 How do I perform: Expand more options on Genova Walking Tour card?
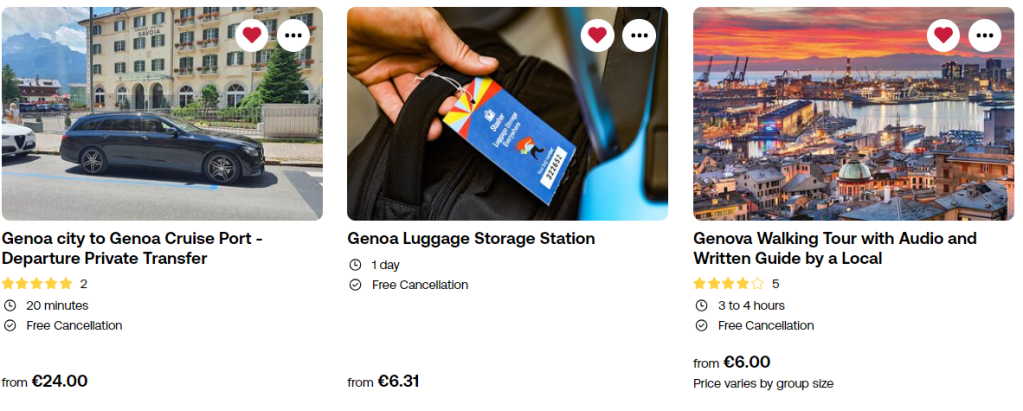(985, 35)
